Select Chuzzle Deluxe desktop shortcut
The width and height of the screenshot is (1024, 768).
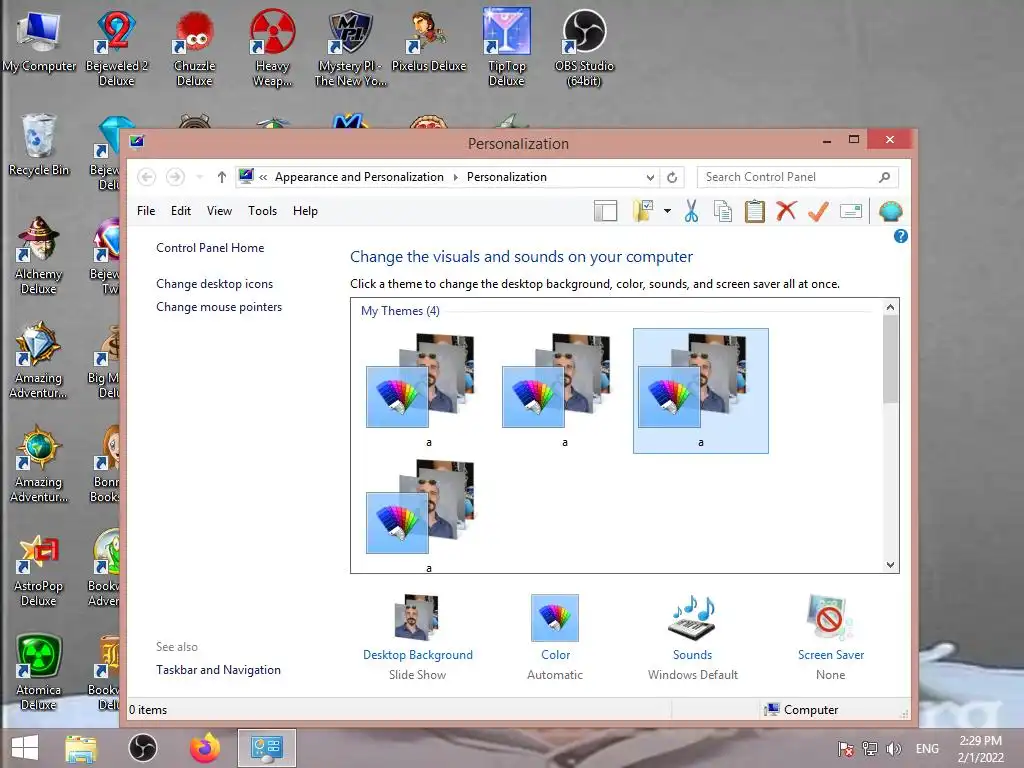coord(194,47)
